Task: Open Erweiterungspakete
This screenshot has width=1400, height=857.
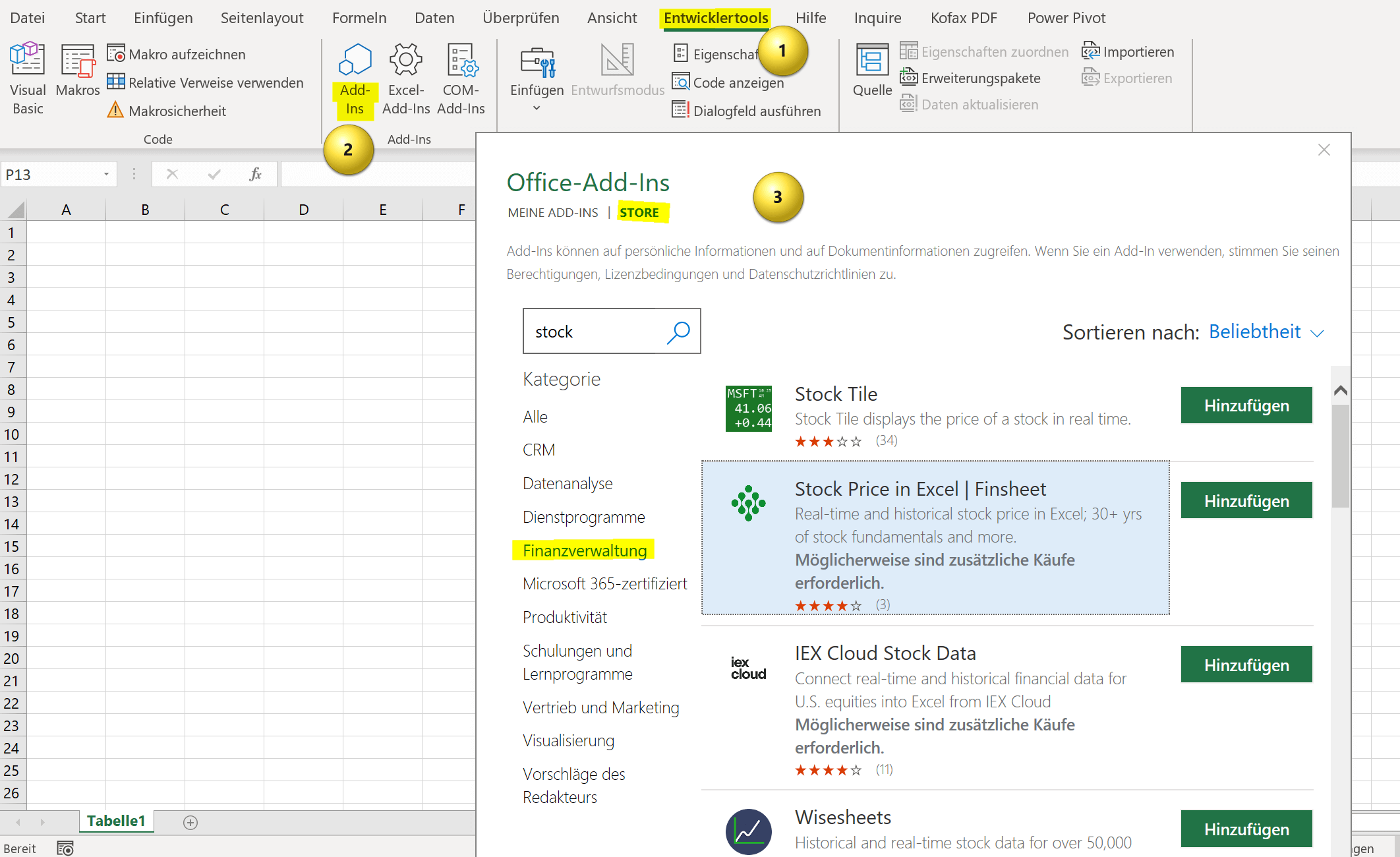Action: click(970, 78)
